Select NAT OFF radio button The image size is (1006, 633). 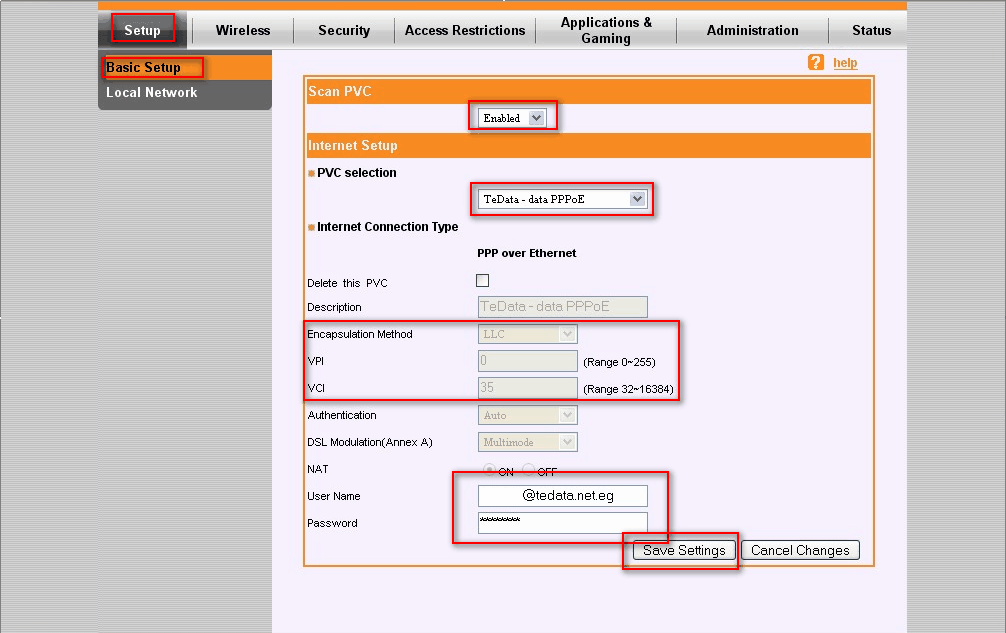529,470
